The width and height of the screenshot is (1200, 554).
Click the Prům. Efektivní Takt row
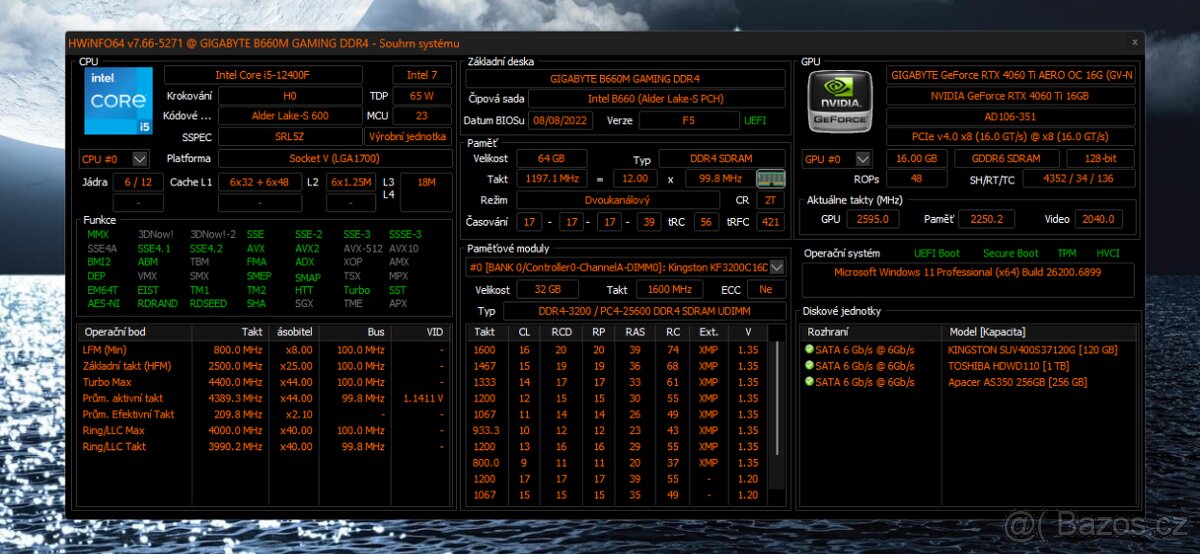point(265,414)
